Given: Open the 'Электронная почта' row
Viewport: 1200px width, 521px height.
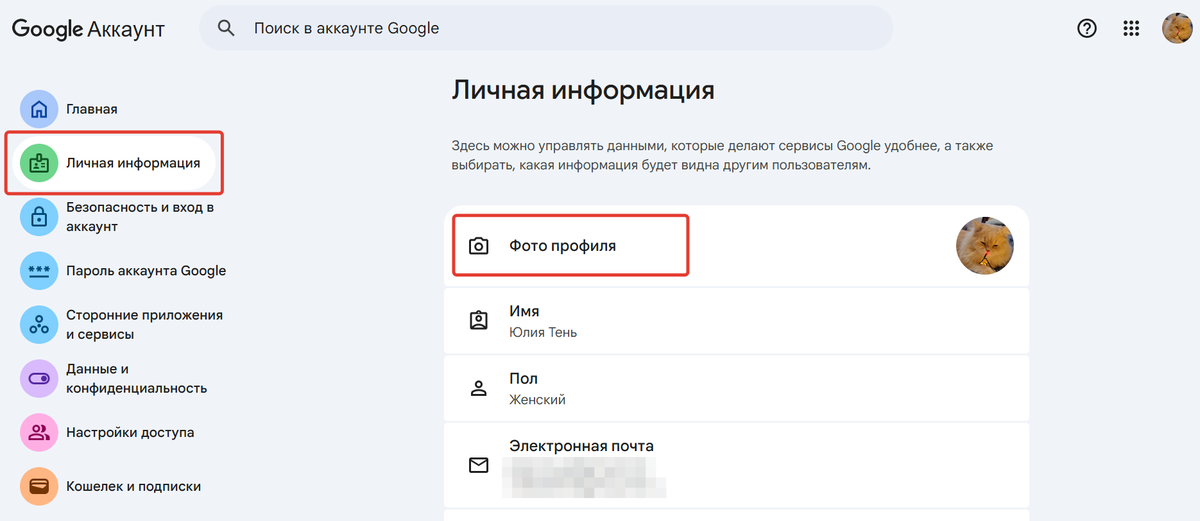Looking at the screenshot, I should coord(736,465).
